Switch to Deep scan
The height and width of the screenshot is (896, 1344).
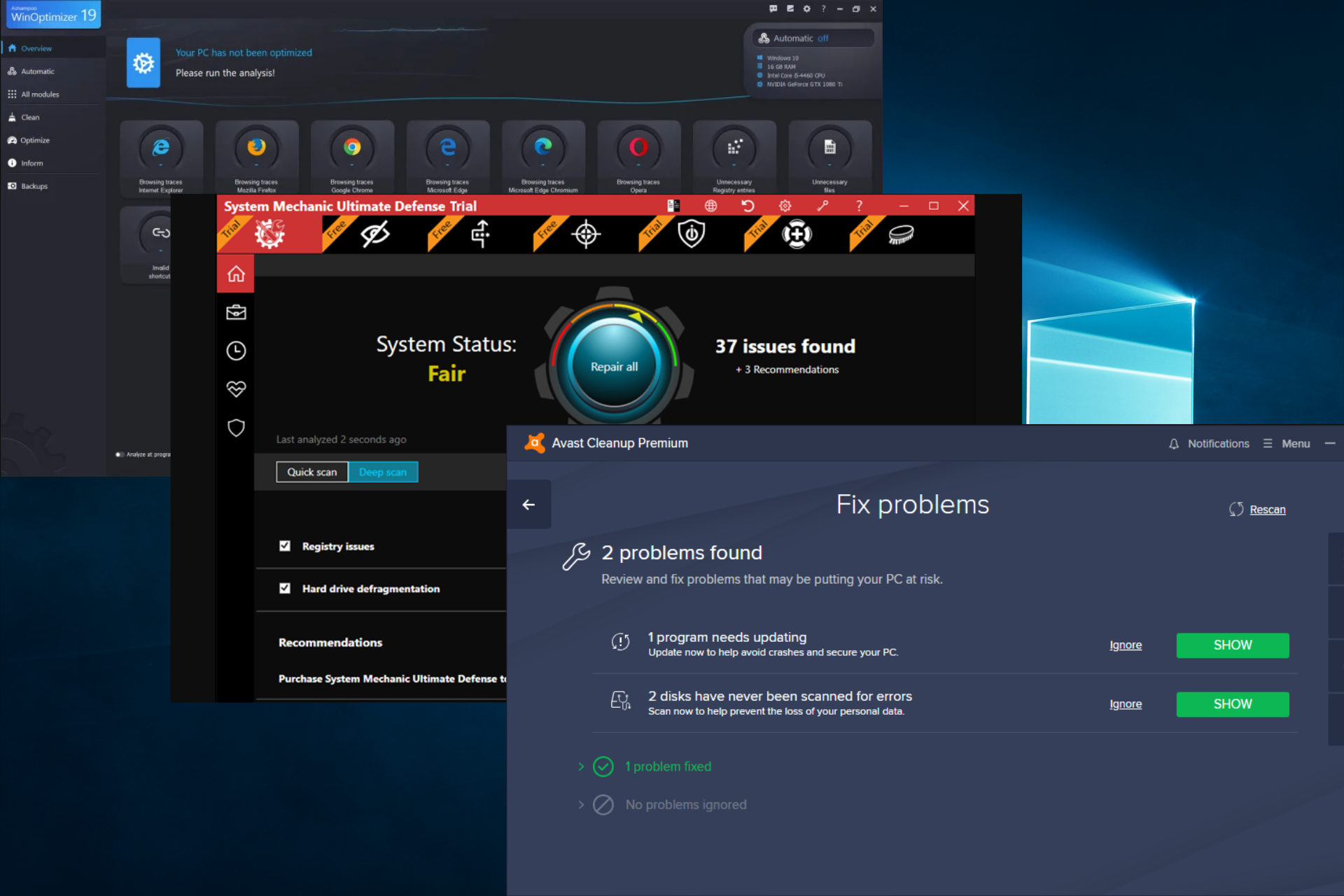383,472
